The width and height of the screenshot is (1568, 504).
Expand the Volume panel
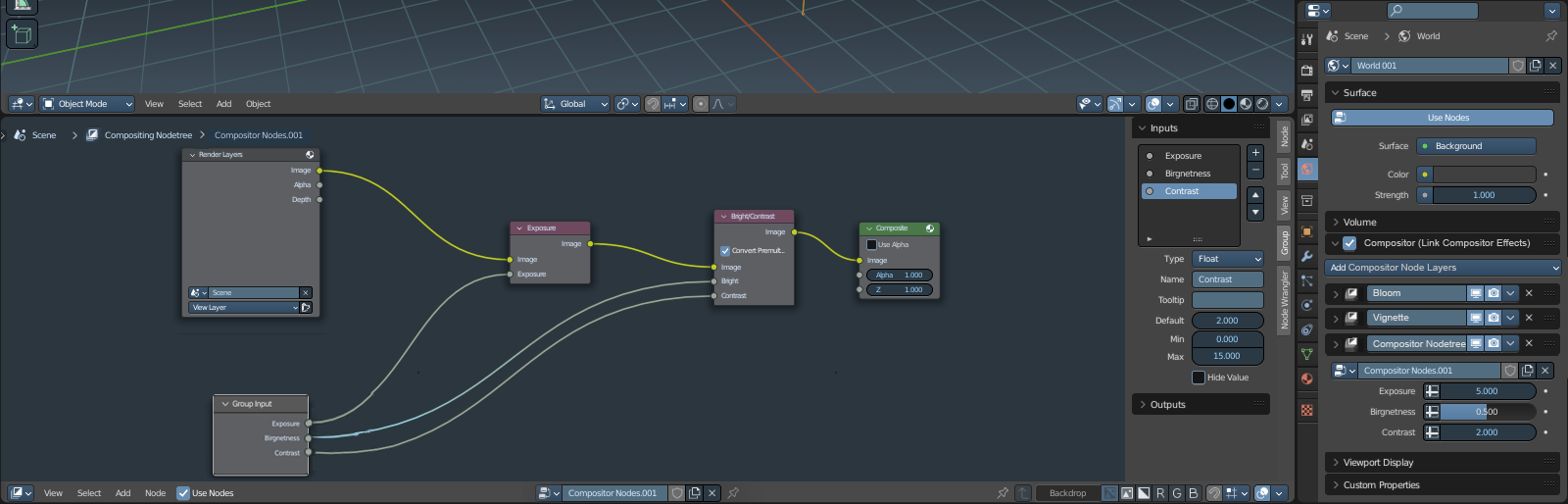click(1443, 222)
